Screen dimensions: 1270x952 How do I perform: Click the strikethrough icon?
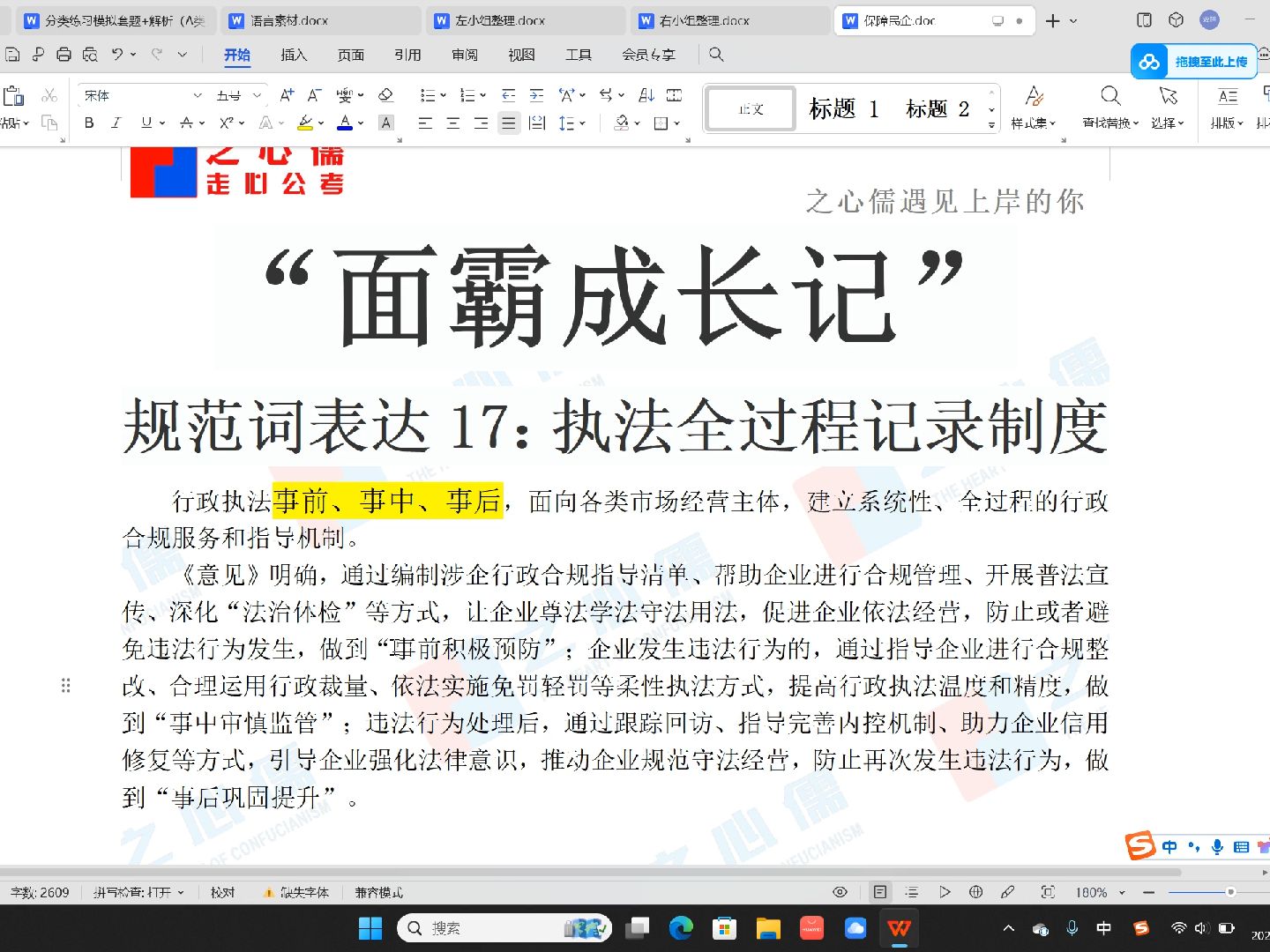186,123
